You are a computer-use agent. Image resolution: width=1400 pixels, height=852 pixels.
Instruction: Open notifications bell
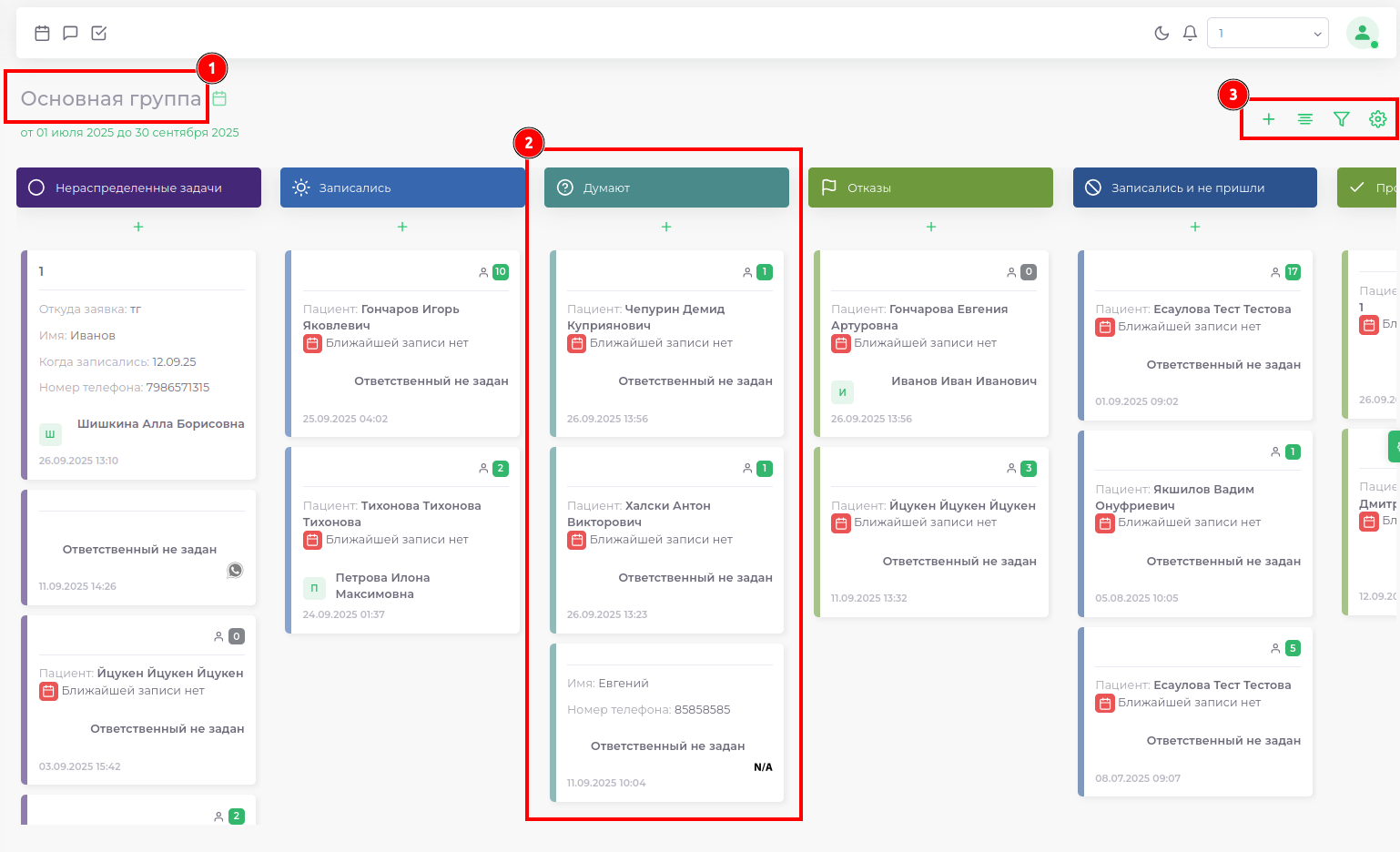[x=1190, y=33]
